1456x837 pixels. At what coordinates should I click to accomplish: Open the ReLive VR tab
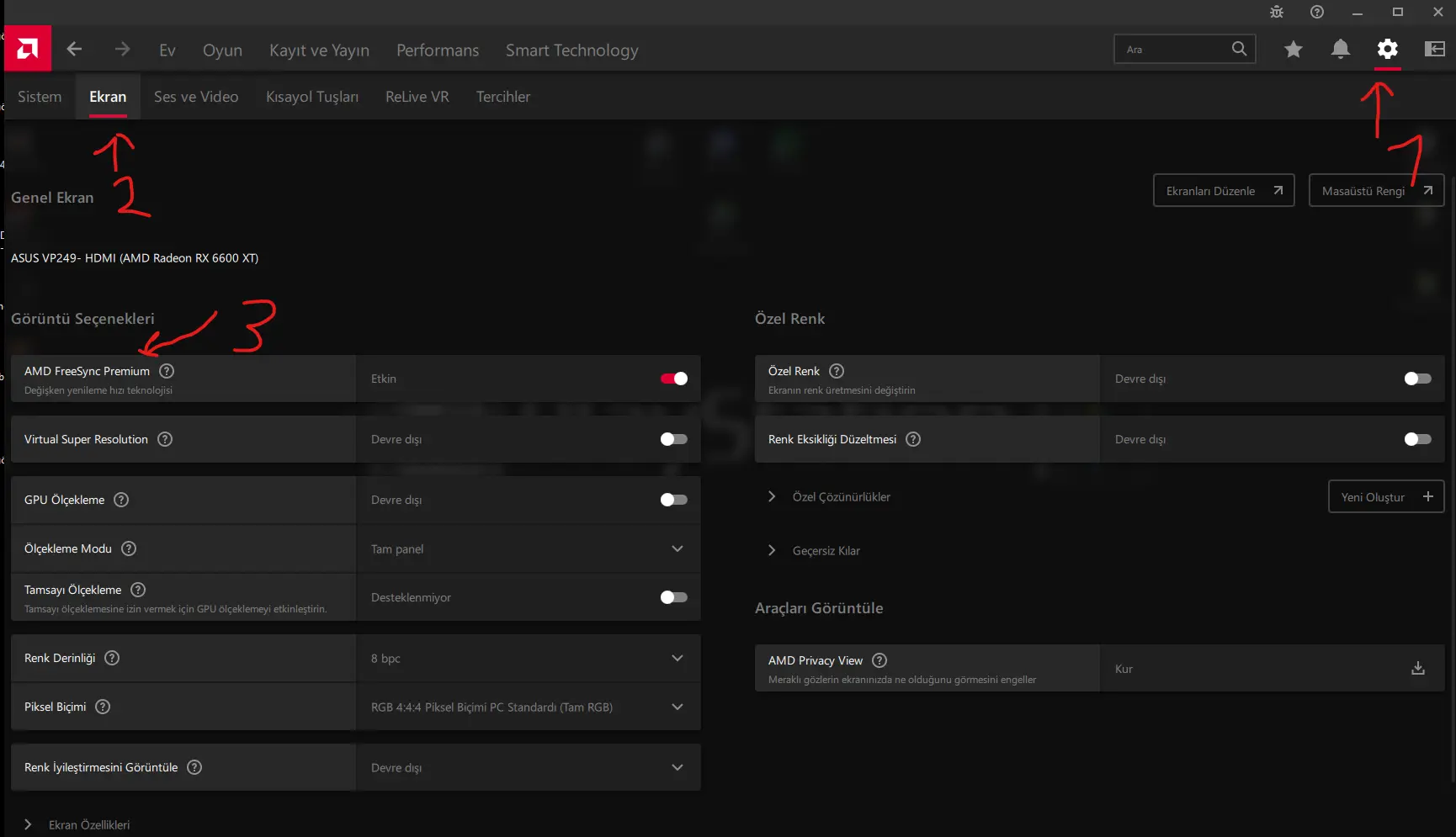(x=417, y=97)
